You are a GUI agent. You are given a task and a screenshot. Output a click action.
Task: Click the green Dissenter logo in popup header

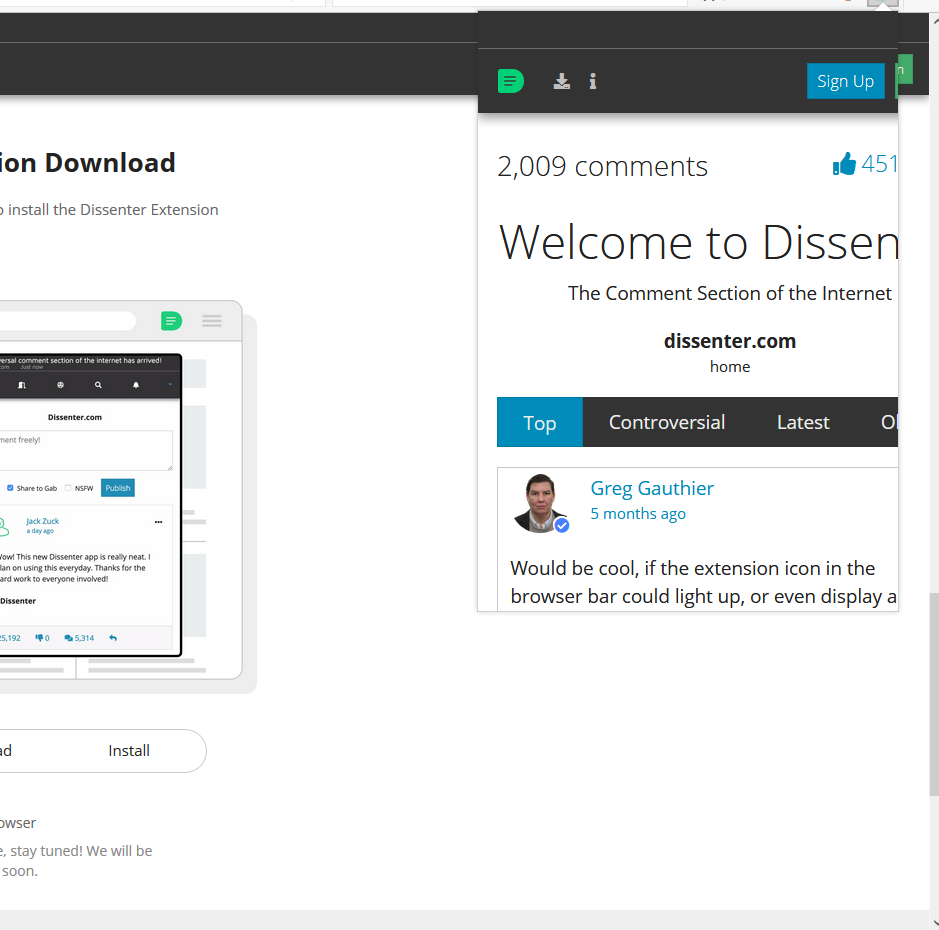click(x=510, y=81)
